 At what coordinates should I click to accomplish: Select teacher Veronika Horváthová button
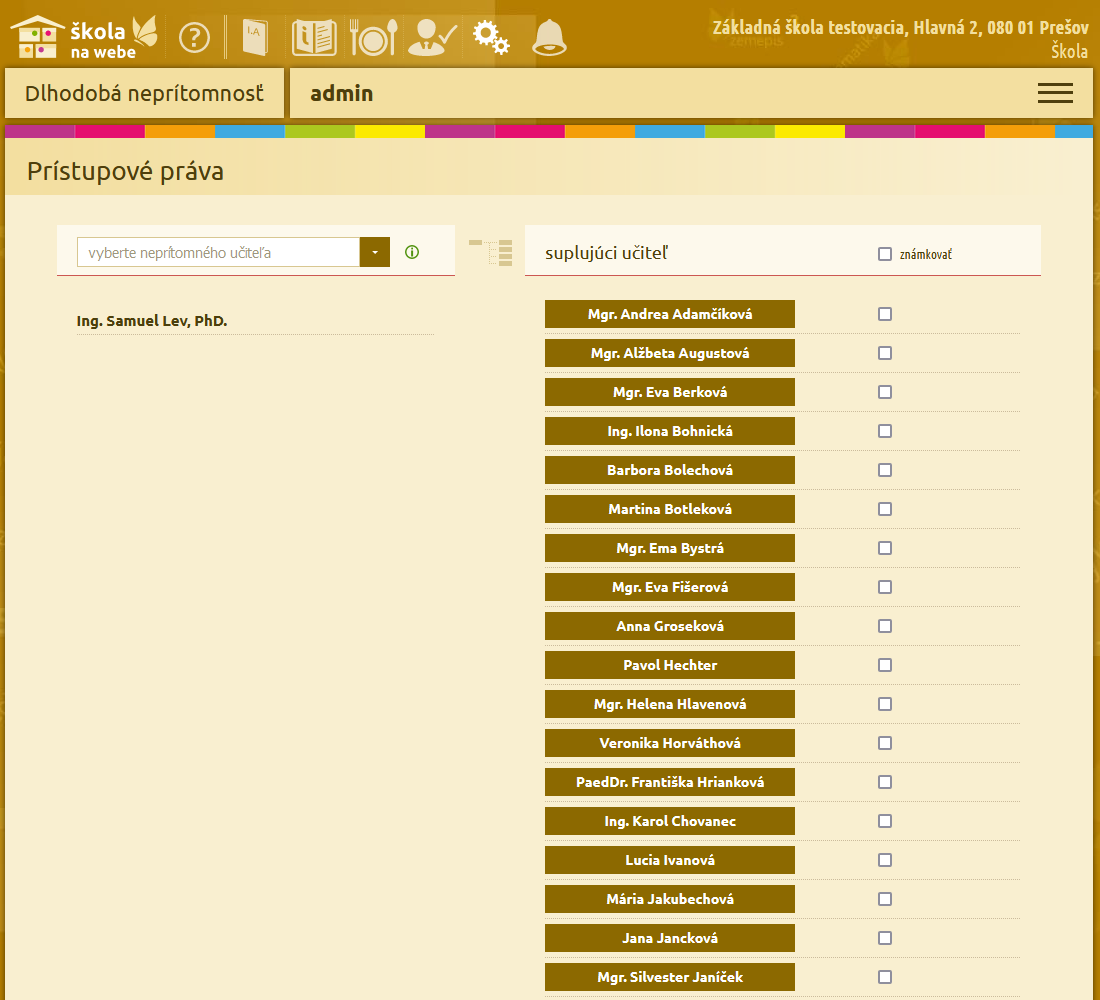pos(670,742)
